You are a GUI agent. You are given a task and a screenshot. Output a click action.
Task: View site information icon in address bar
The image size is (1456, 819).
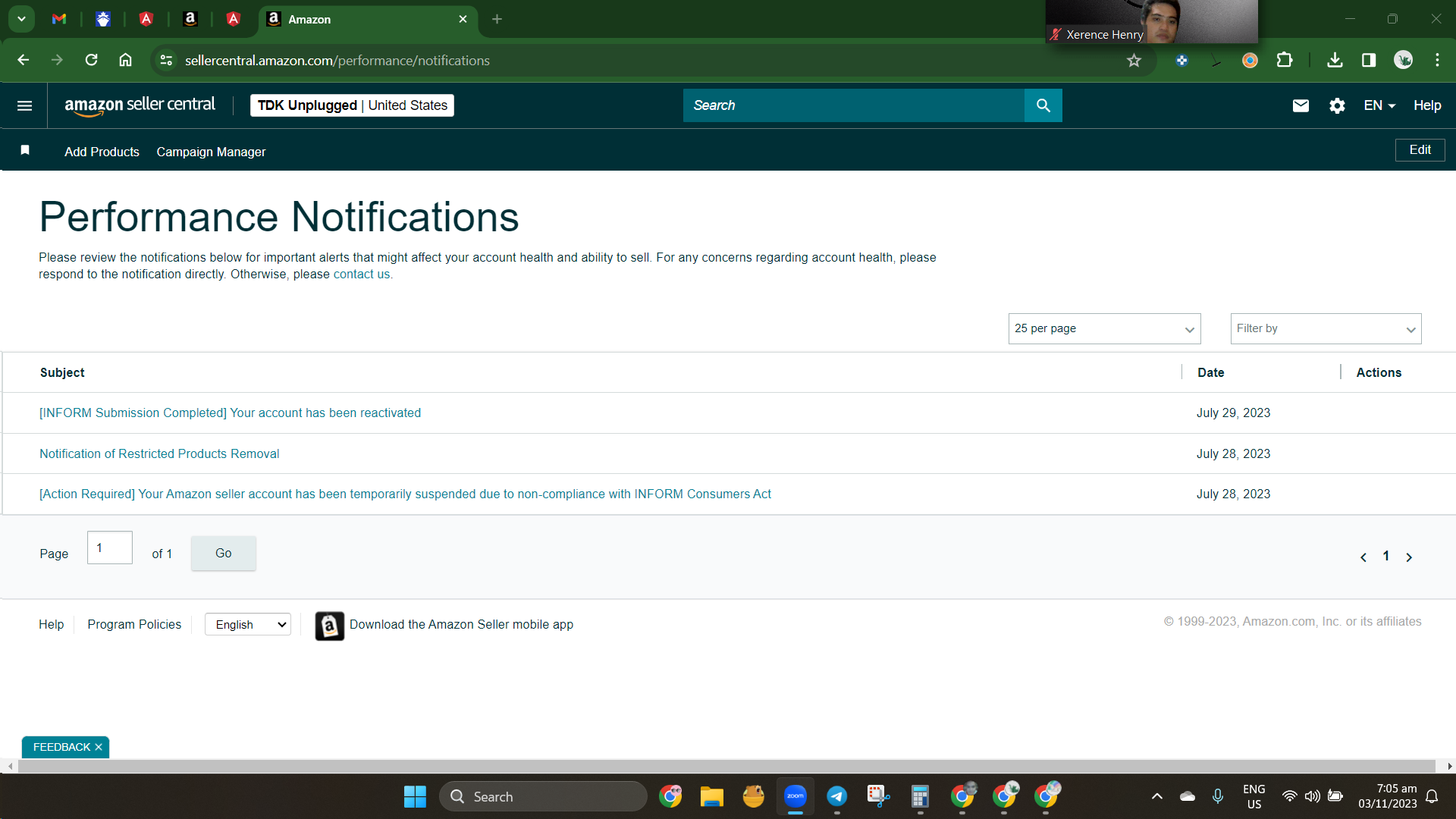166,60
